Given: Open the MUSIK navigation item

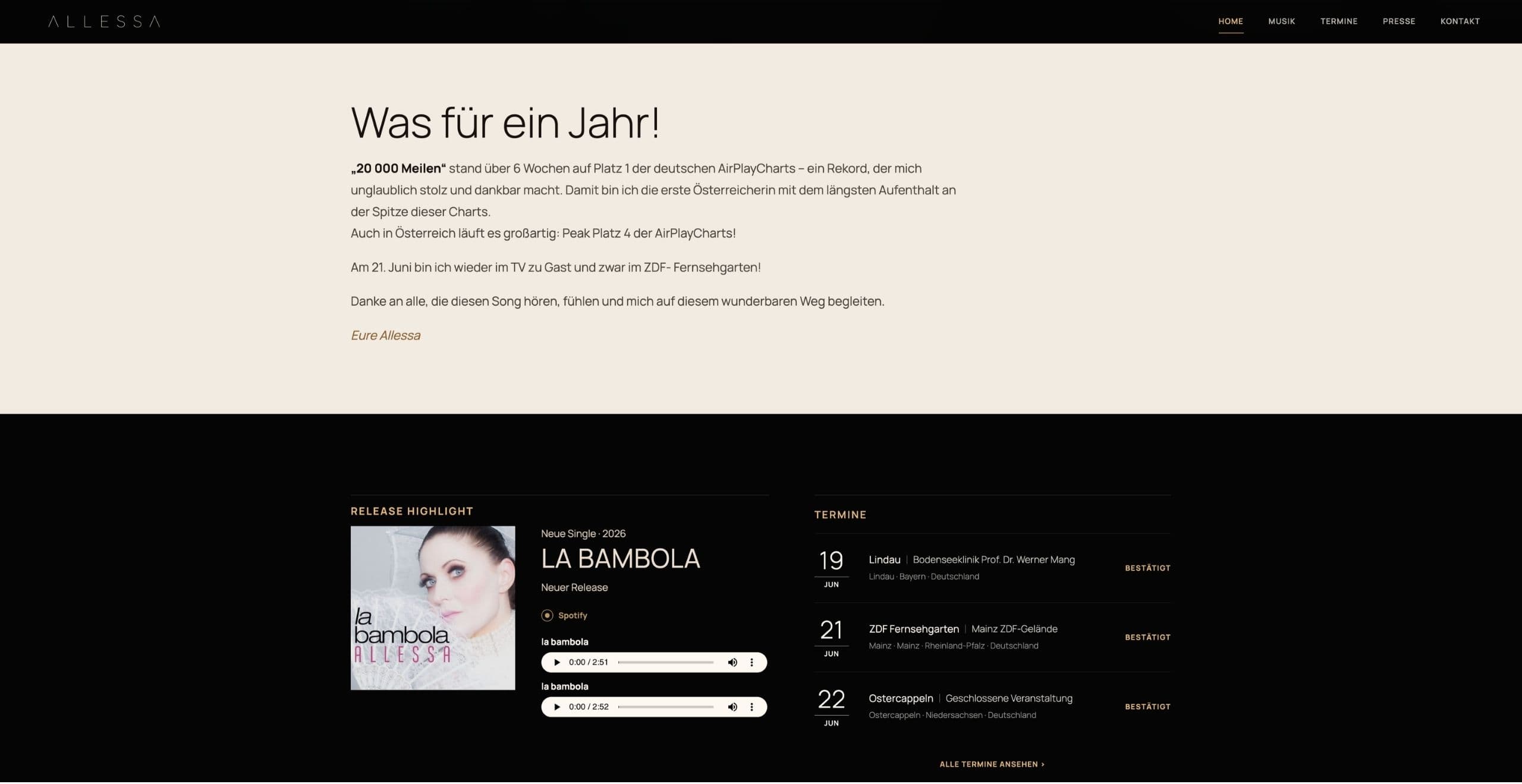Looking at the screenshot, I should pyautogui.click(x=1281, y=21).
